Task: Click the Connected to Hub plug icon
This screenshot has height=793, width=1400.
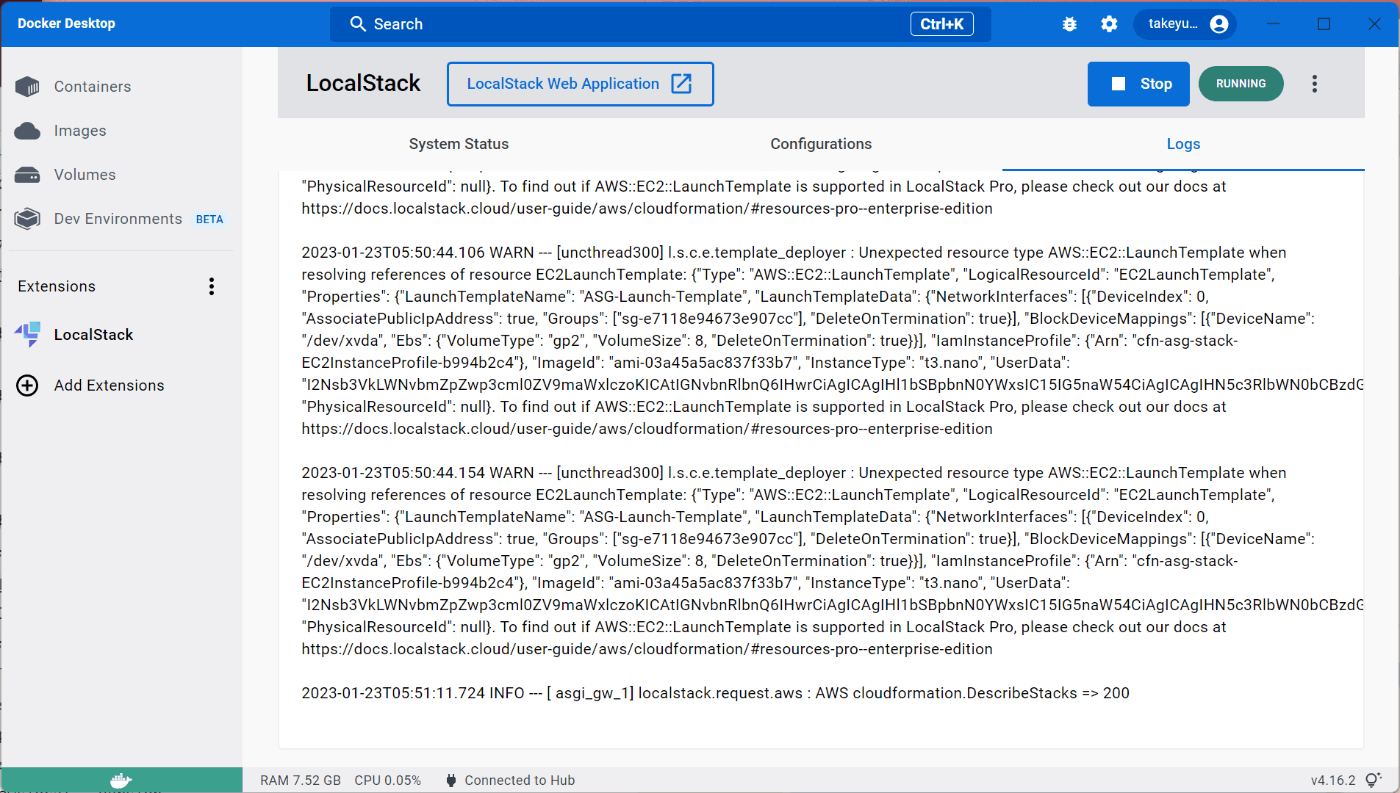Action: click(x=451, y=780)
